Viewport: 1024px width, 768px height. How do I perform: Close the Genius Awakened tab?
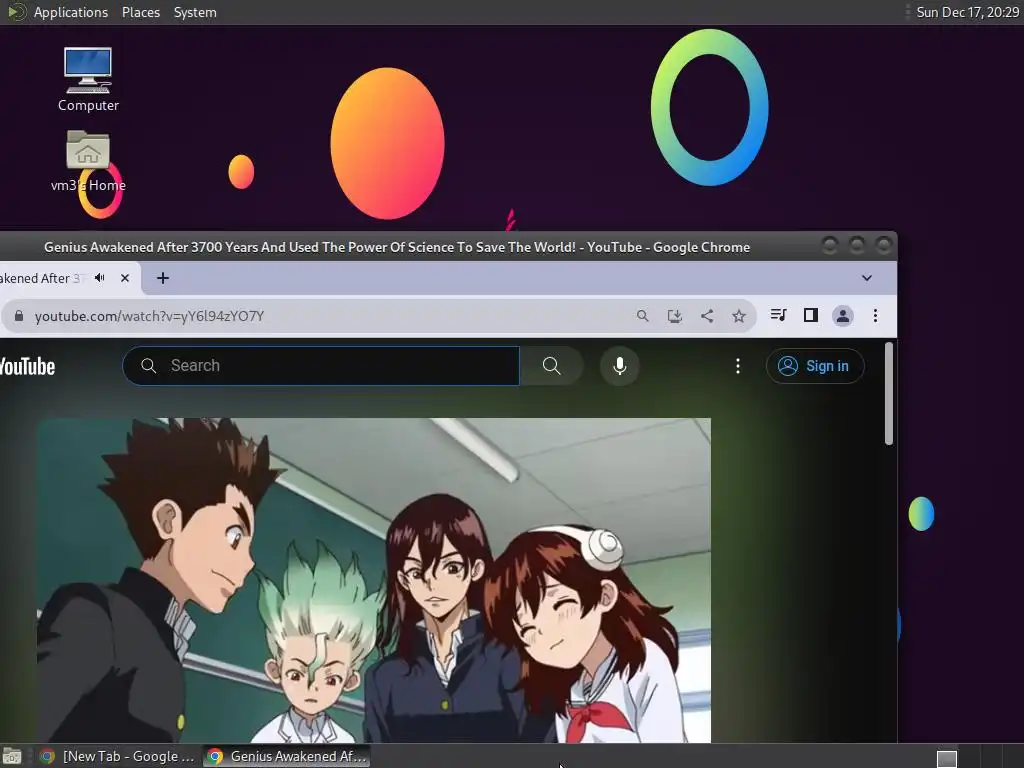[x=125, y=278]
